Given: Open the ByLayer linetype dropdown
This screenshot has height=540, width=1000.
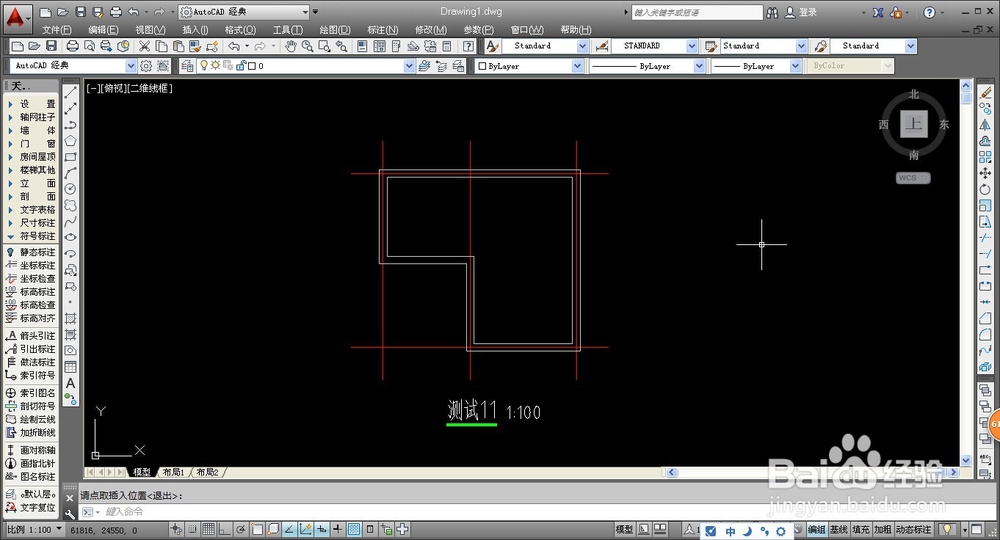Looking at the screenshot, I should tap(699, 66).
